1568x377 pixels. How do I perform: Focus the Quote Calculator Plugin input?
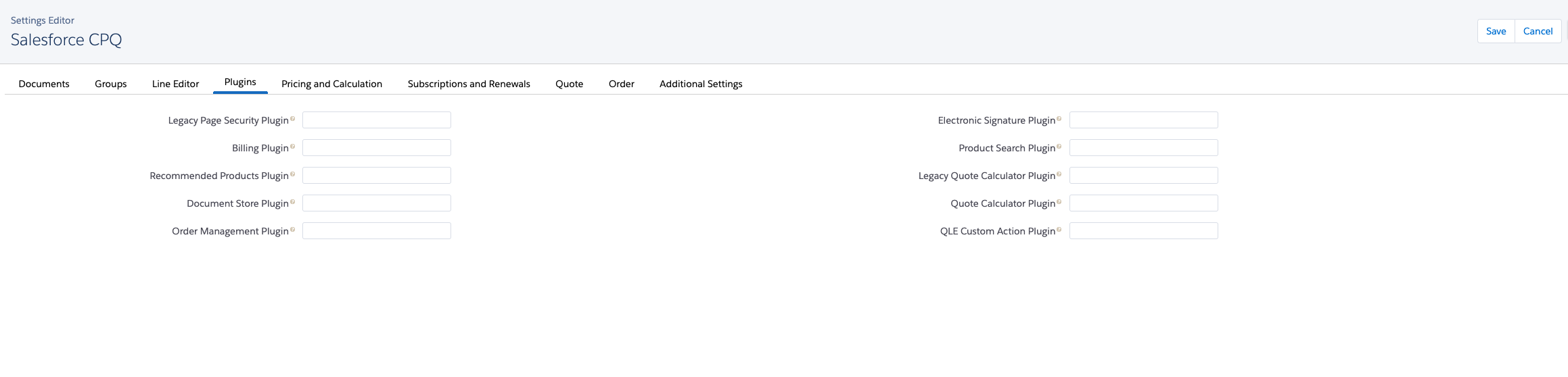(1144, 203)
